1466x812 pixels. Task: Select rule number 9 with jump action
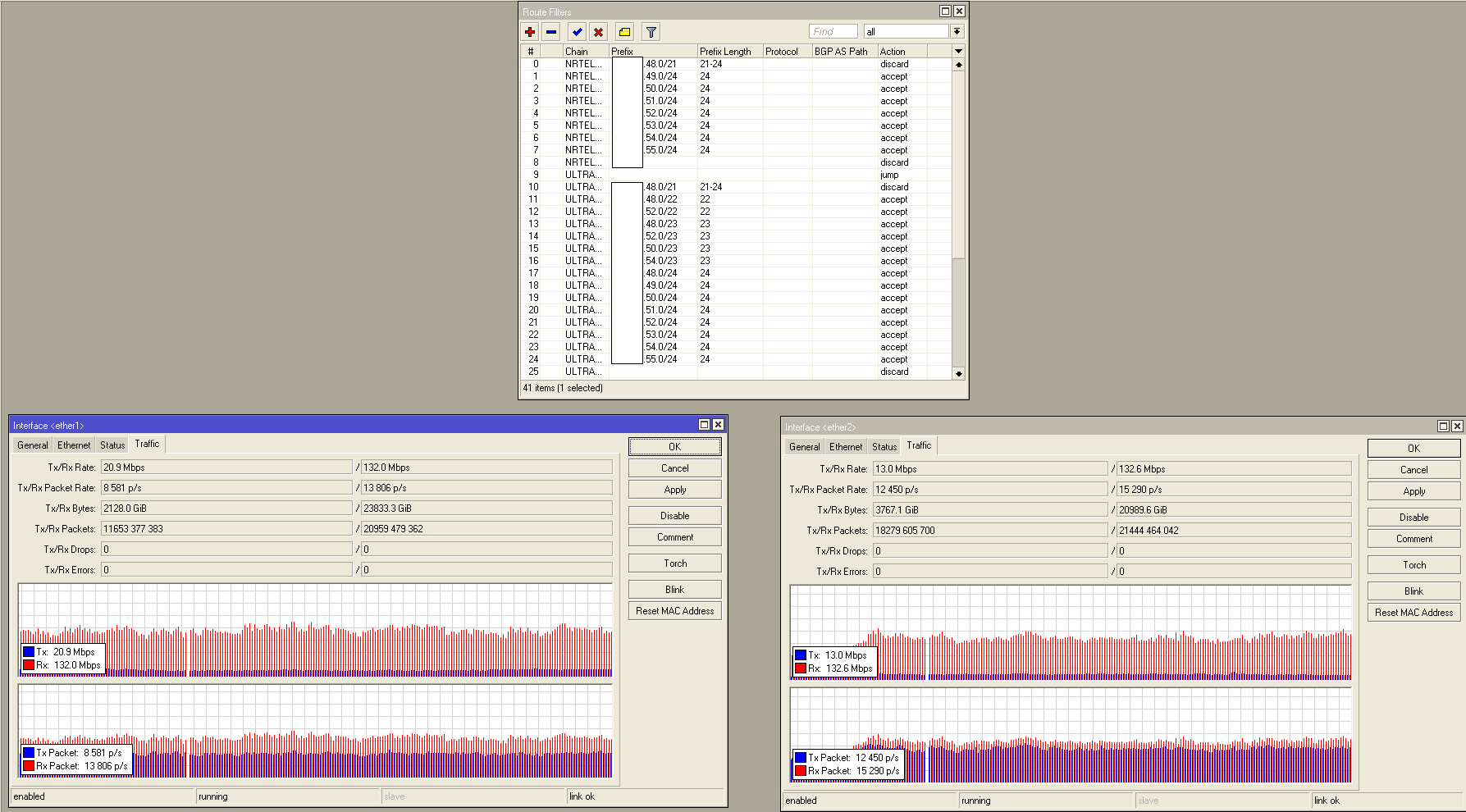(x=738, y=175)
